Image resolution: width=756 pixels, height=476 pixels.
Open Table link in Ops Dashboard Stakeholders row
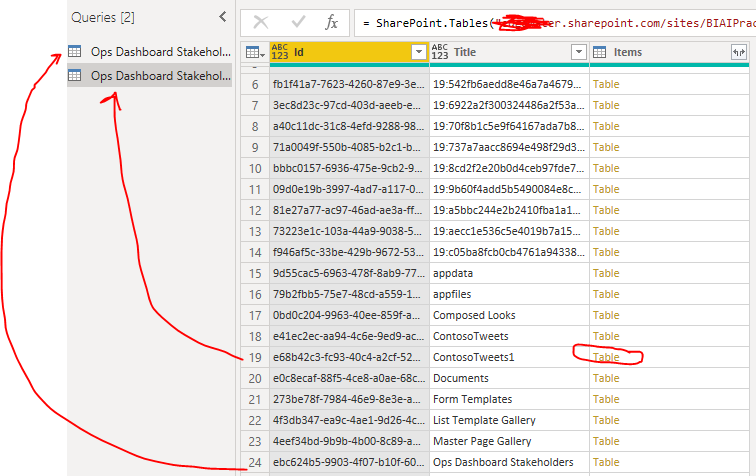(x=606, y=462)
